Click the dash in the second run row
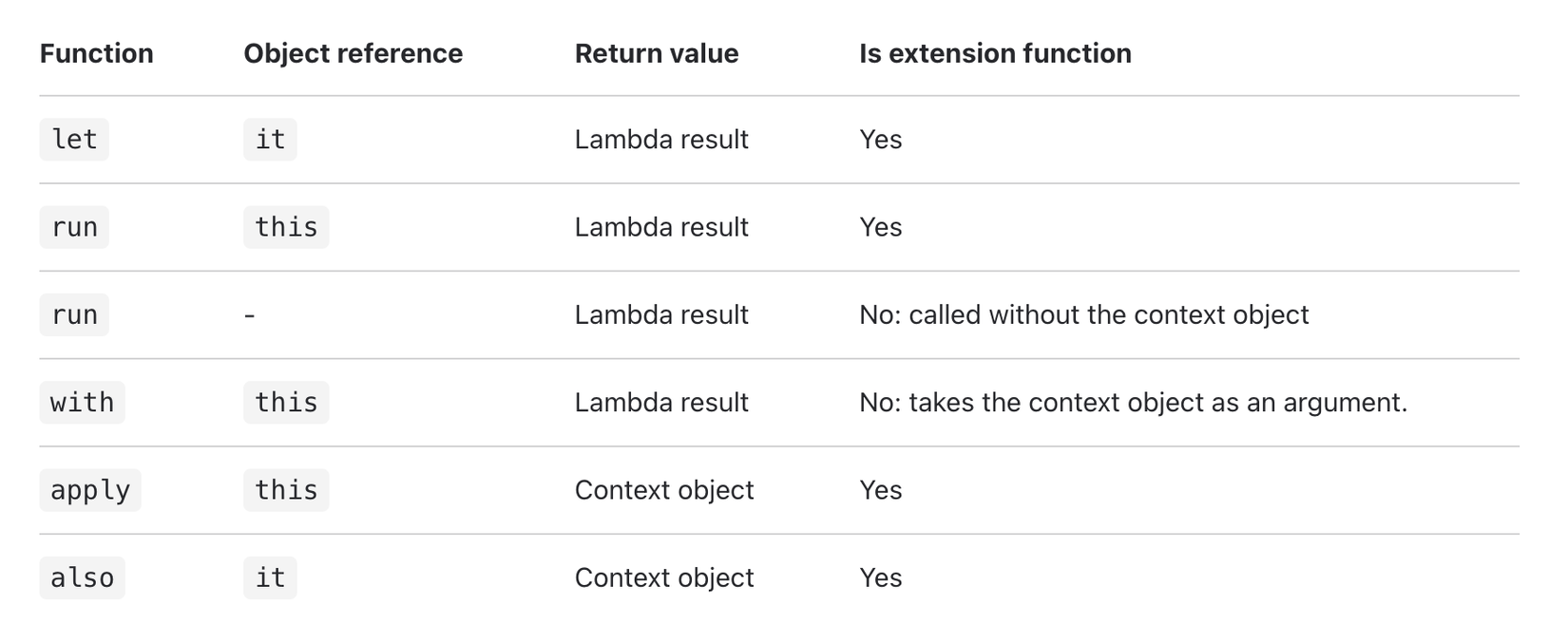This screenshot has height=644, width=1568. [249, 315]
